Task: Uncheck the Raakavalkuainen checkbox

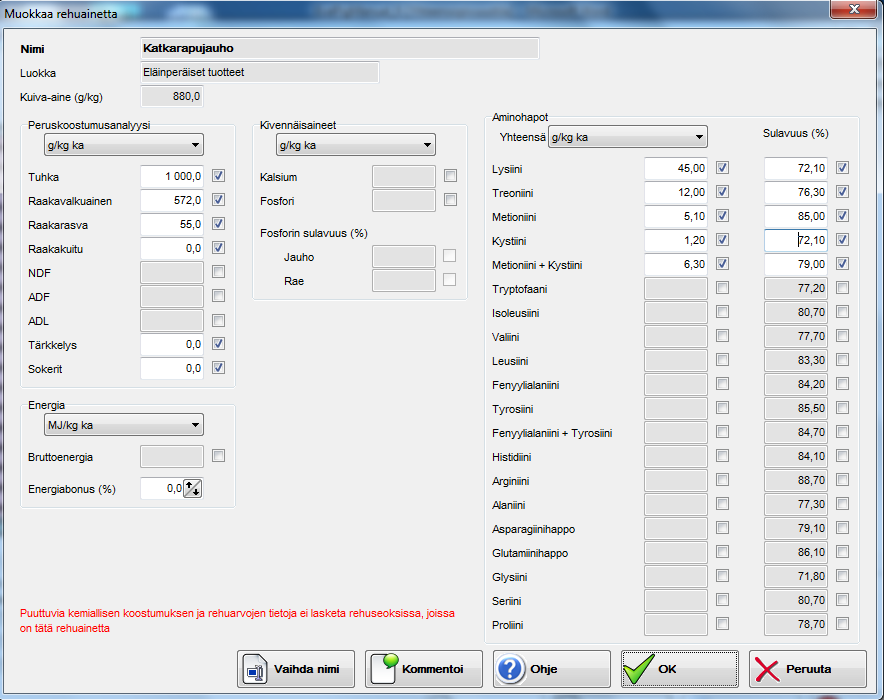Action: tap(218, 200)
